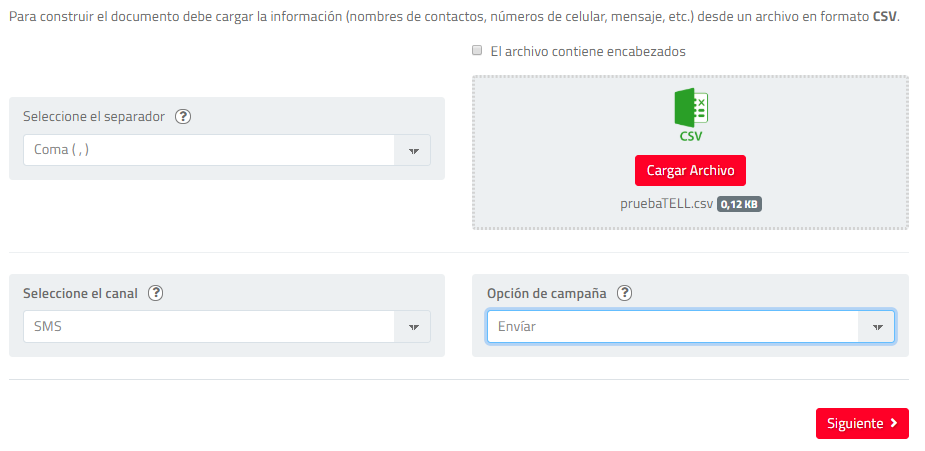Click the help icon beside Seleccione el canal
The width and height of the screenshot is (925, 451).
(x=155, y=293)
